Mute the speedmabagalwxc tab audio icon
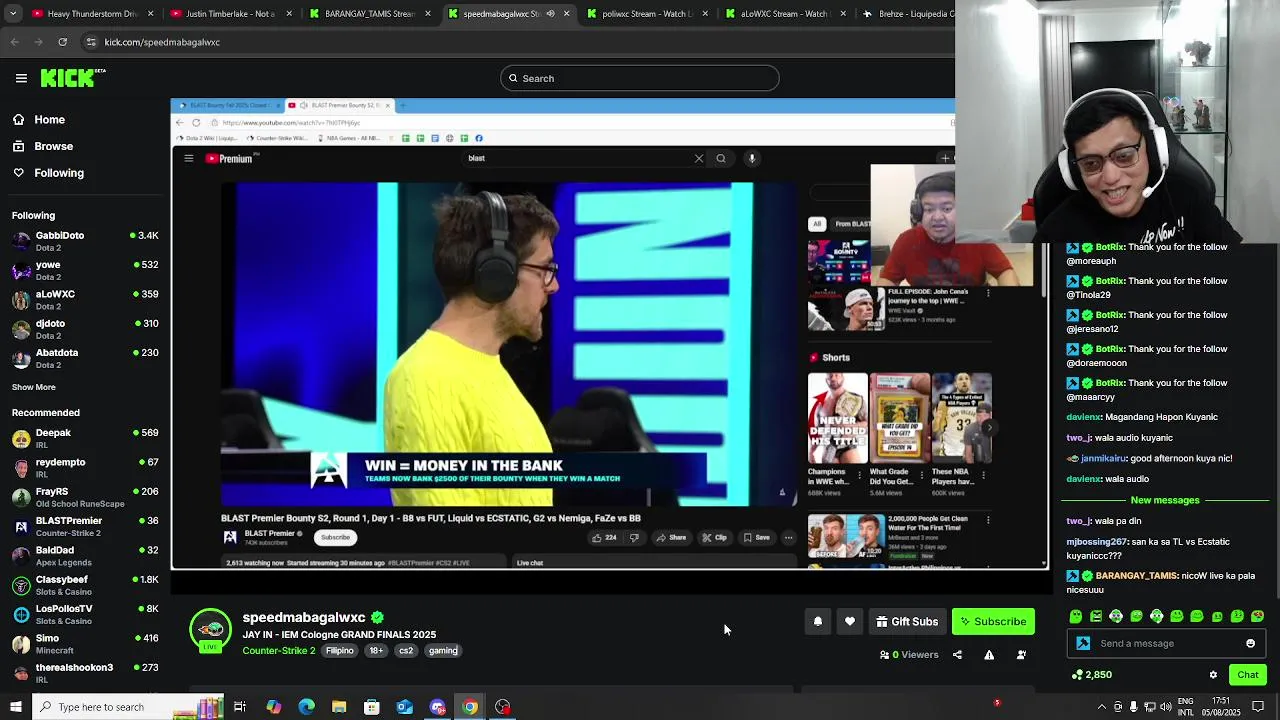Screen dimensions: 1280x720 tap(550, 14)
